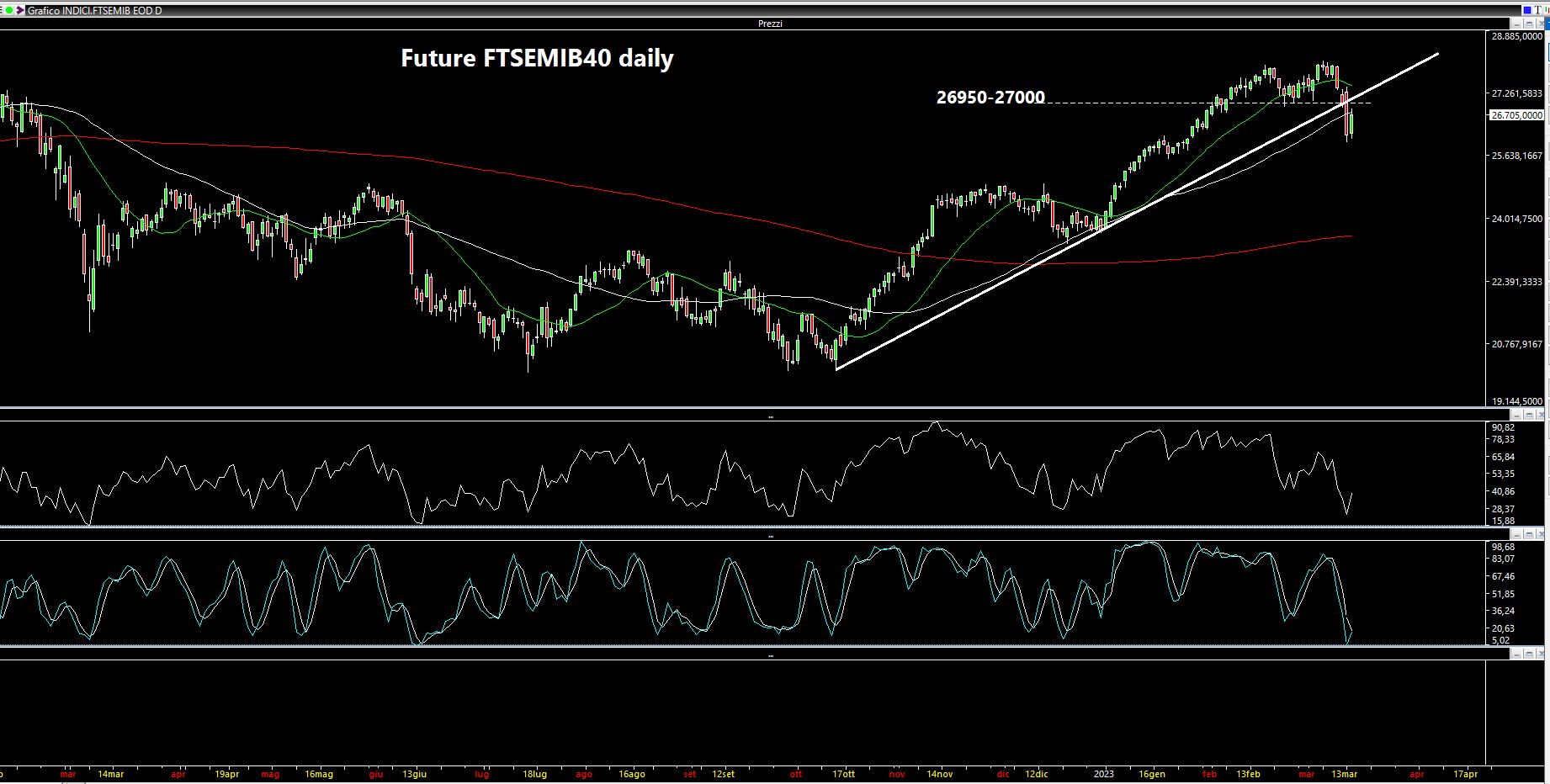The width and height of the screenshot is (1550, 784).
Task: Click the '26950-27000' resistance level label
Action: [990, 98]
